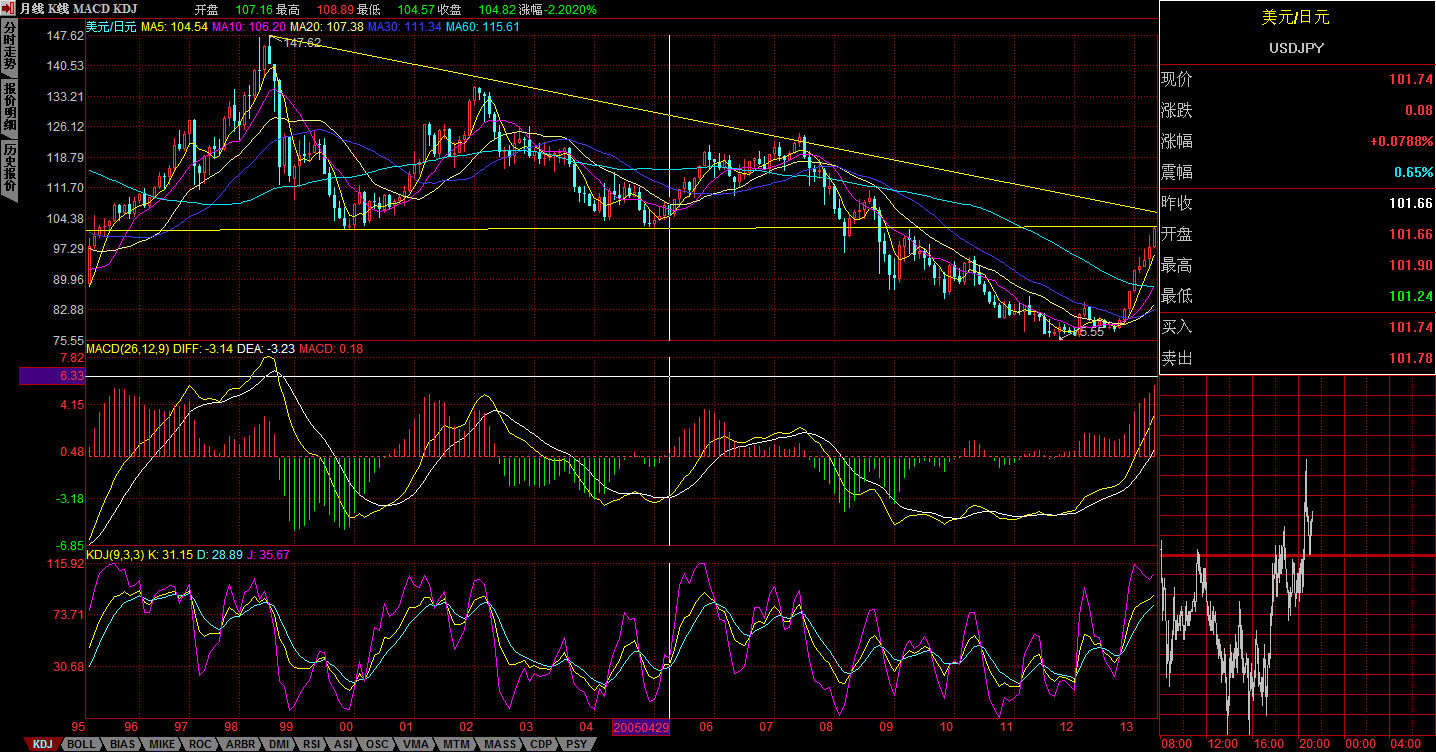Click the DIFF: -3.14 value
This screenshot has width=1436, height=752.
coord(203,349)
